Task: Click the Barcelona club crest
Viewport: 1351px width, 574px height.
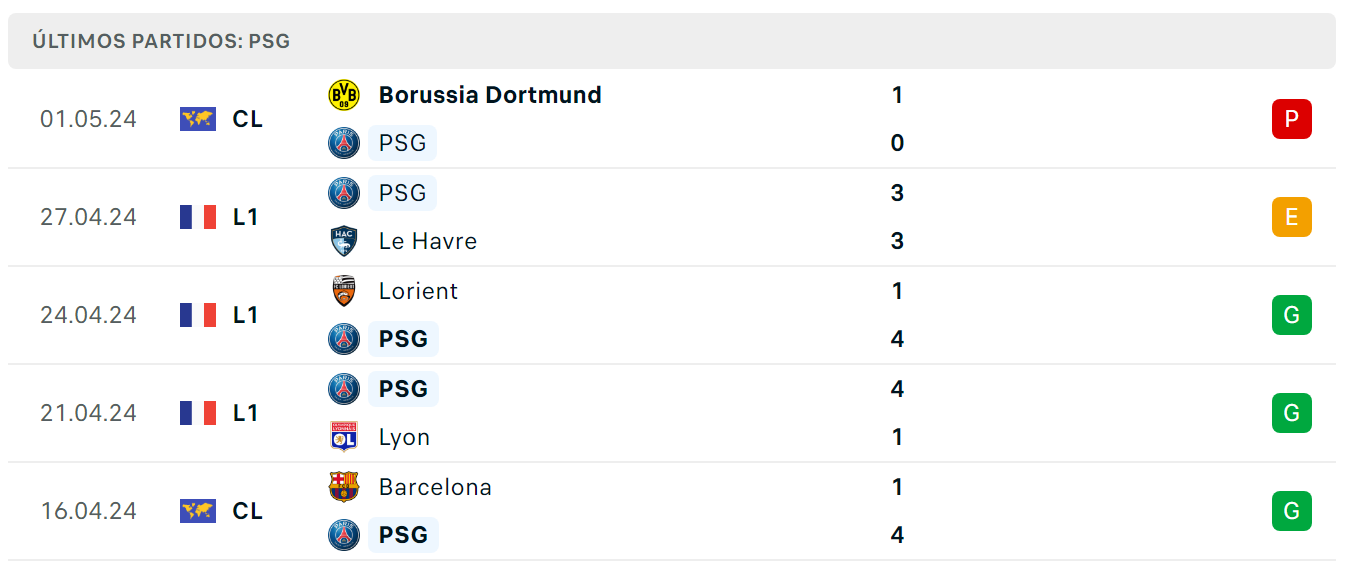Action: 344,487
